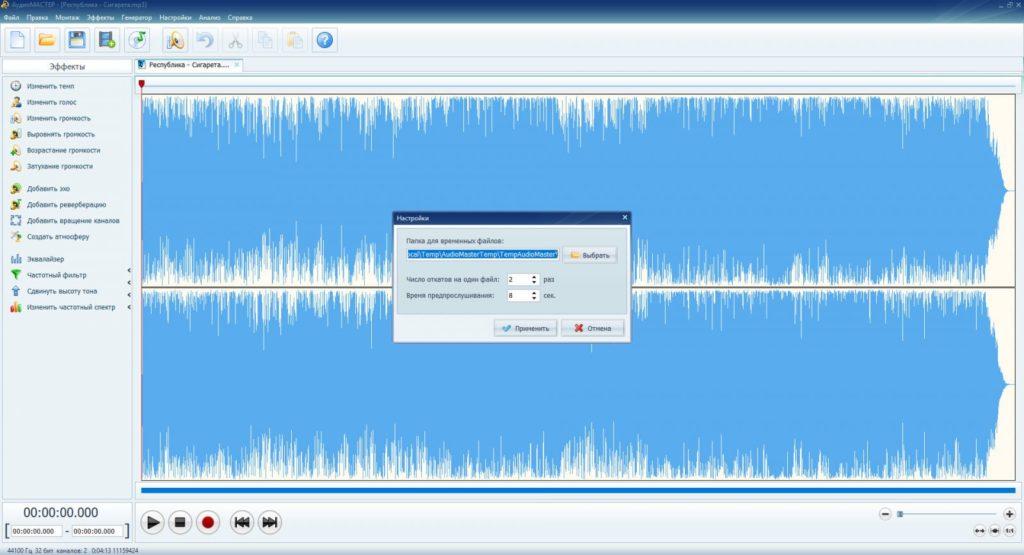
Task: Click the scissors Cut icon
Action: click(x=235, y=40)
